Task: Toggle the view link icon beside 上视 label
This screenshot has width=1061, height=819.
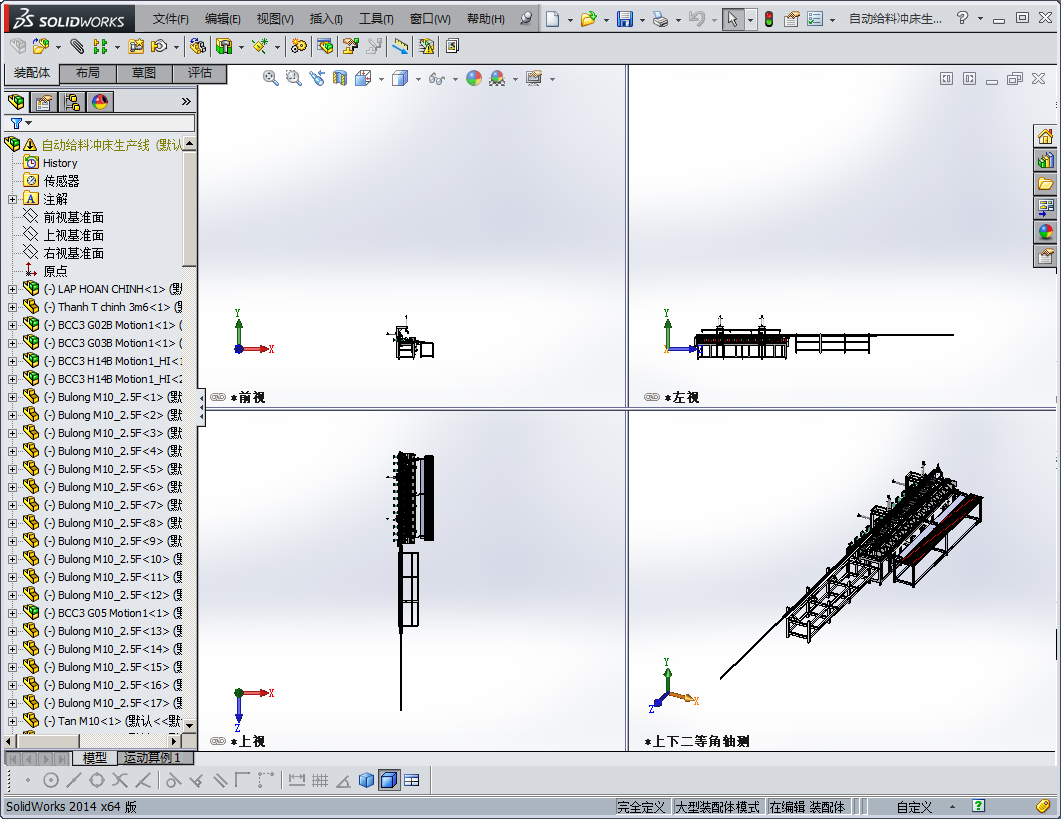Action: coord(218,741)
